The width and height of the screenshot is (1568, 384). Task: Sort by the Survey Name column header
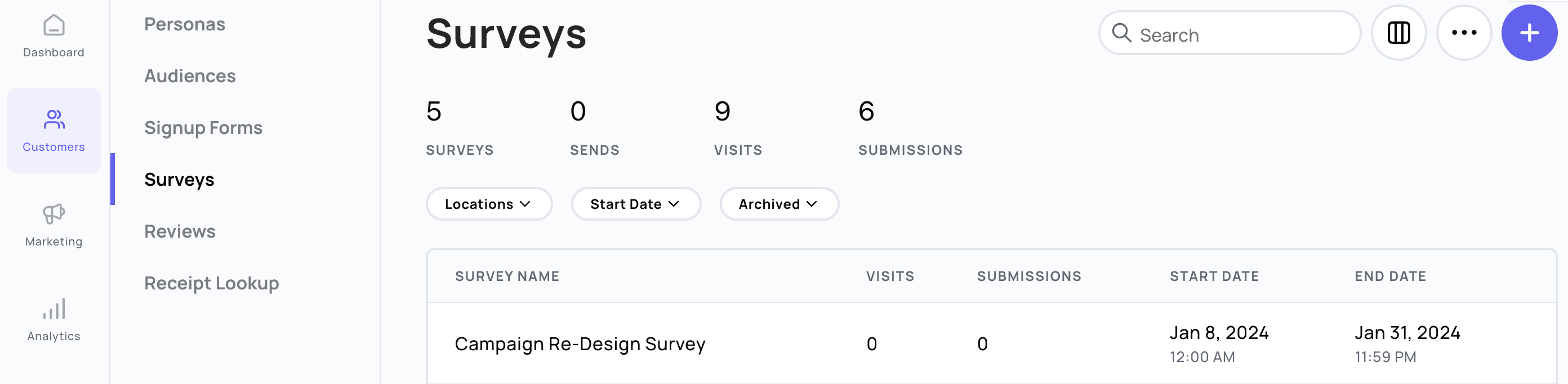point(507,276)
